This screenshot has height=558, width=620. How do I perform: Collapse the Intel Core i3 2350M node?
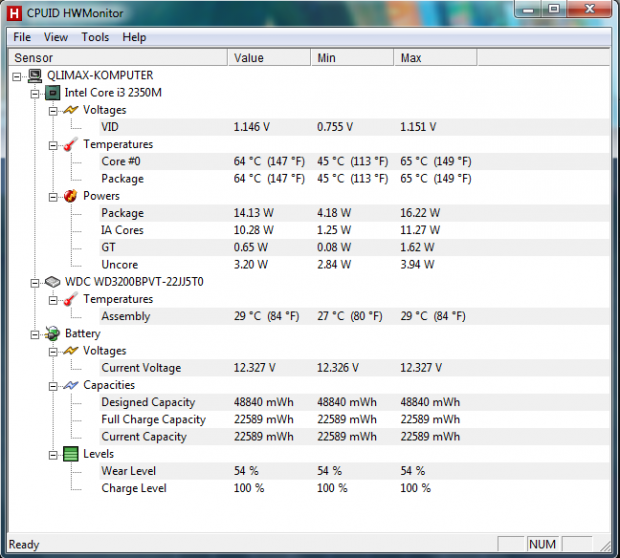pos(35,94)
